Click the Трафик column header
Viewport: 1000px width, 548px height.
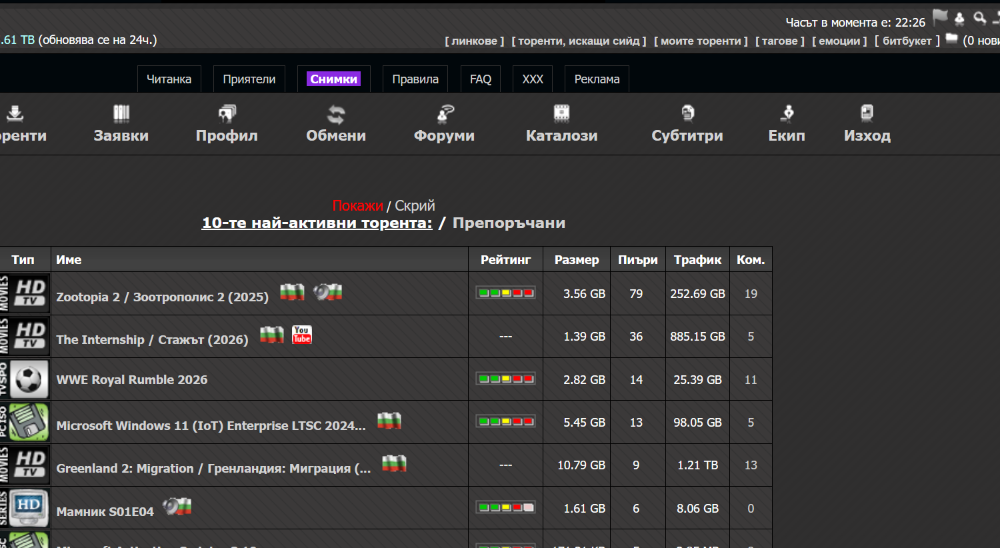[x=698, y=260]
